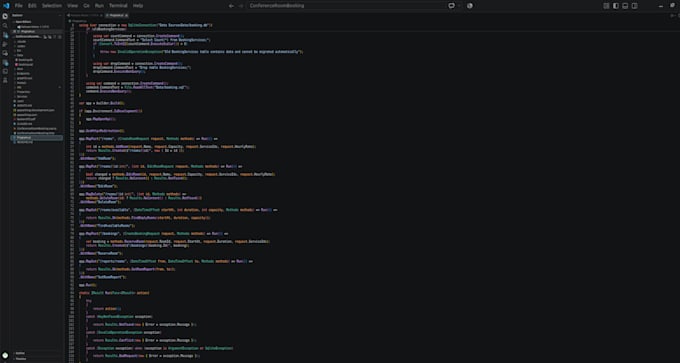Open the seventh activity bar icon below Extensions

coord(5,71)
